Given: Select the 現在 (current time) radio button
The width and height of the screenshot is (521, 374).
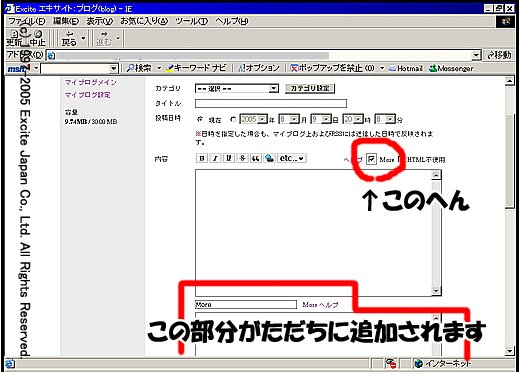Looking at the screenshot, I should [200, 119].
